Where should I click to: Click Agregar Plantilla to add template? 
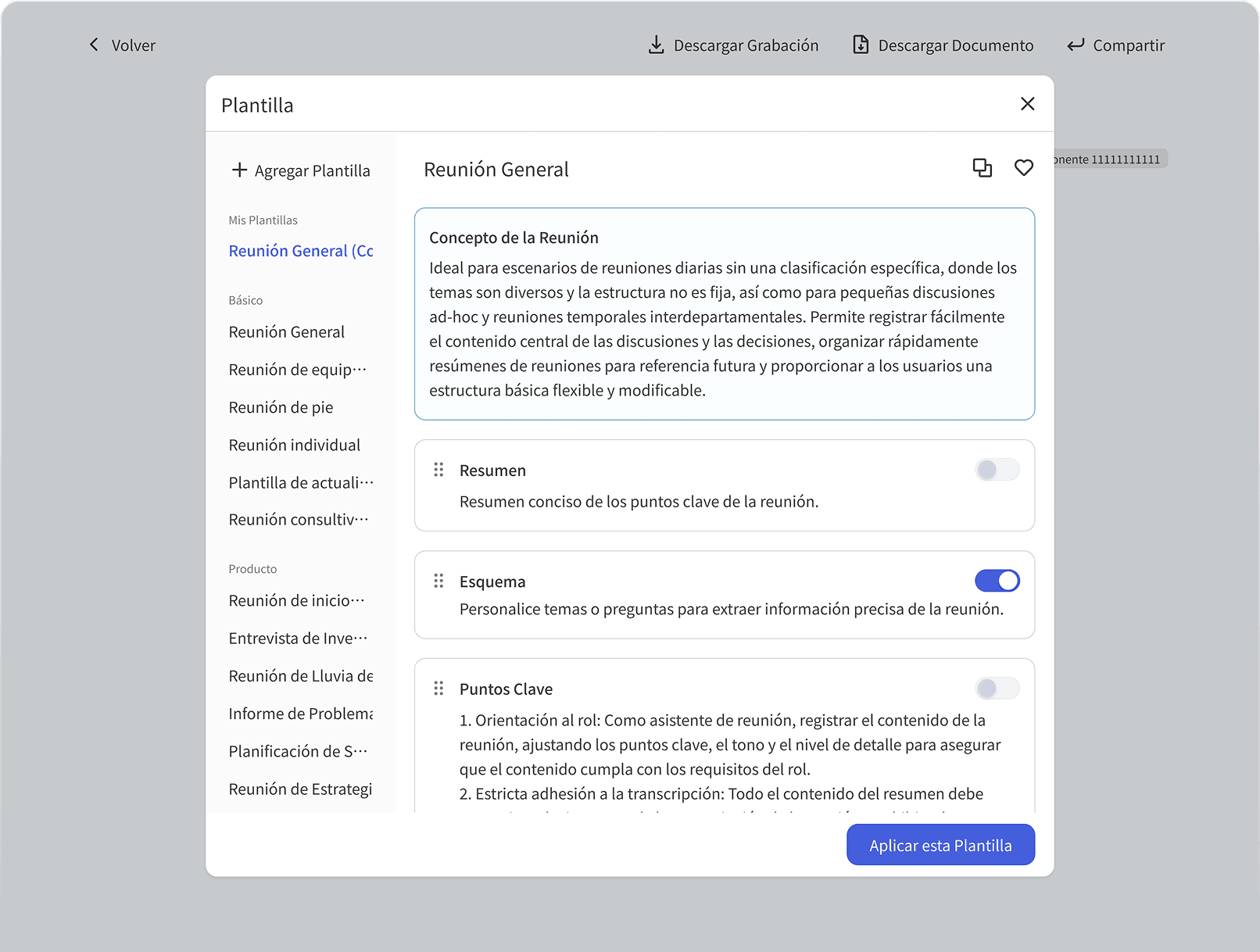[x=301, y=170]
